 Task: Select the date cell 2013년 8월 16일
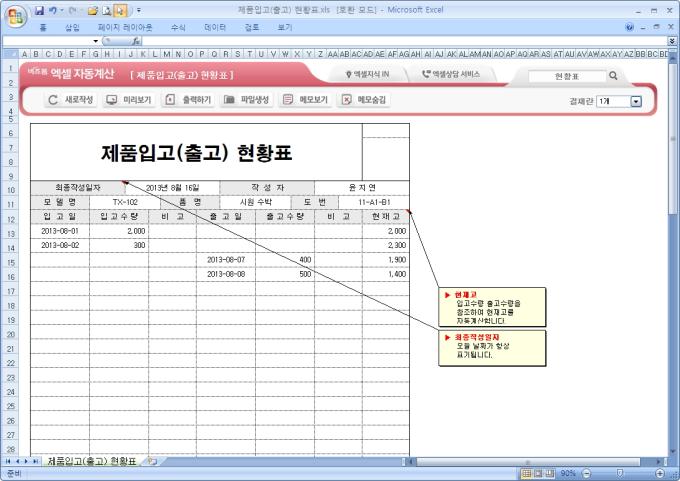coord(173,188)
